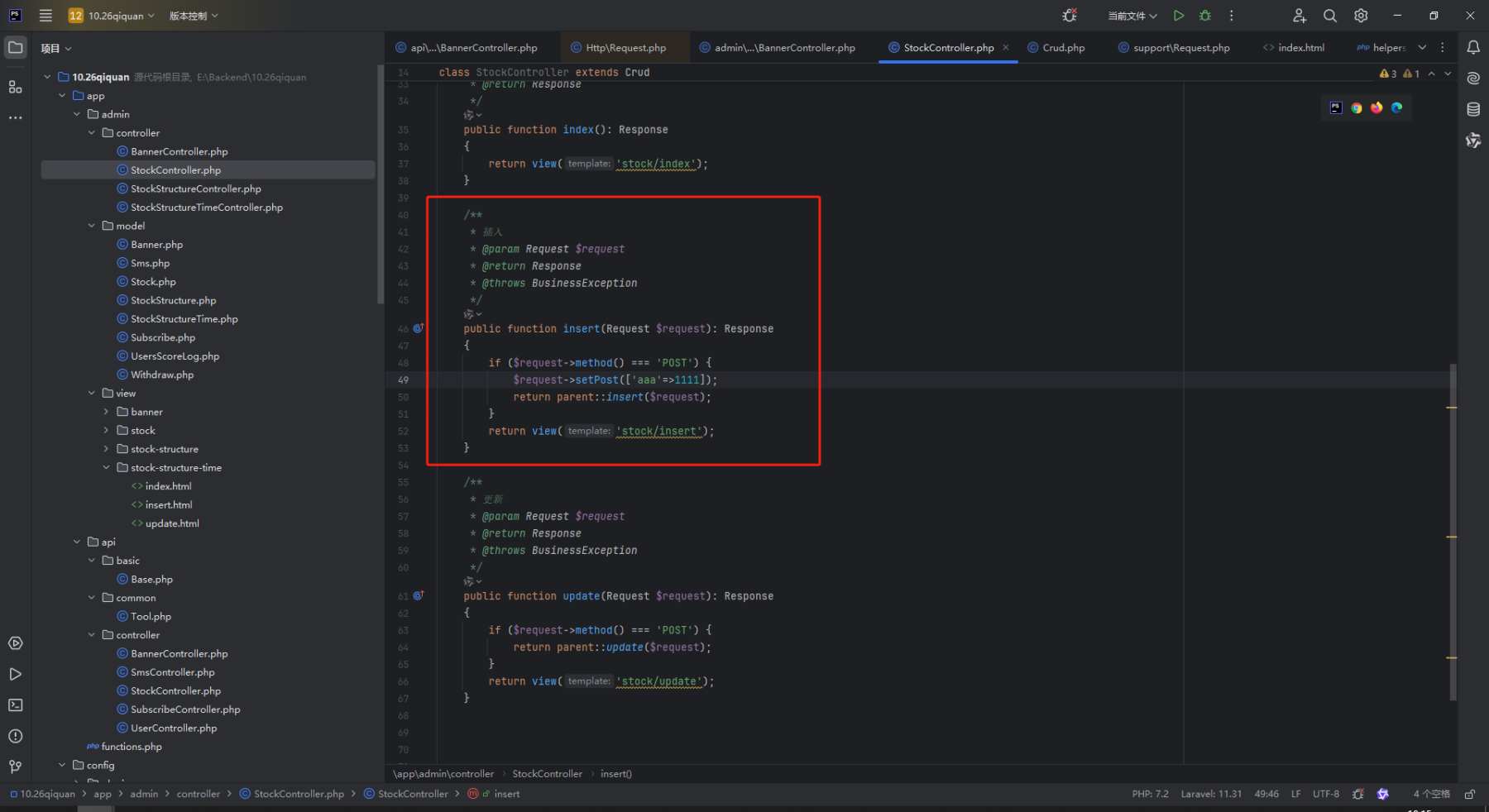Expand the banner folder under view

[106, 412]
